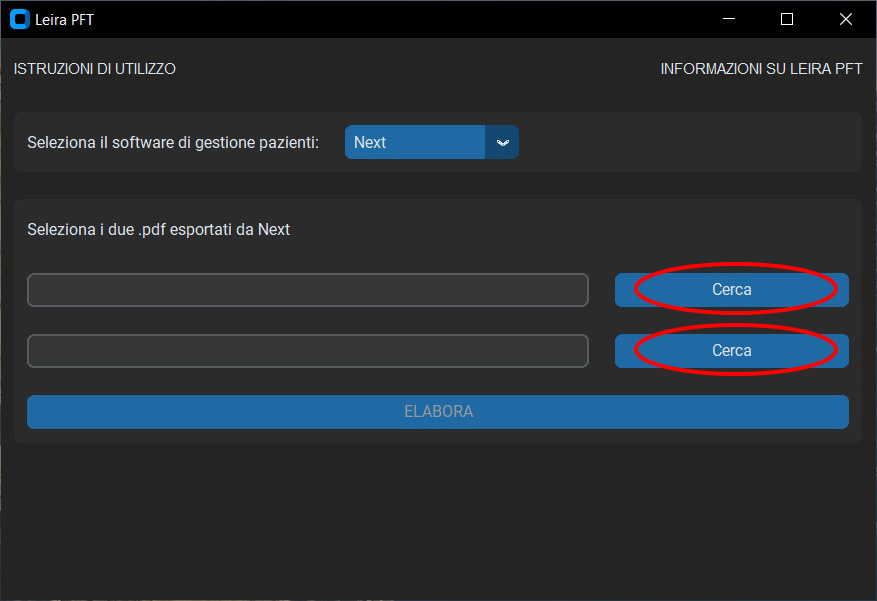
Task: Click Cerca for the second PDF
Action: pyautogui.click(x=732, y=351)
